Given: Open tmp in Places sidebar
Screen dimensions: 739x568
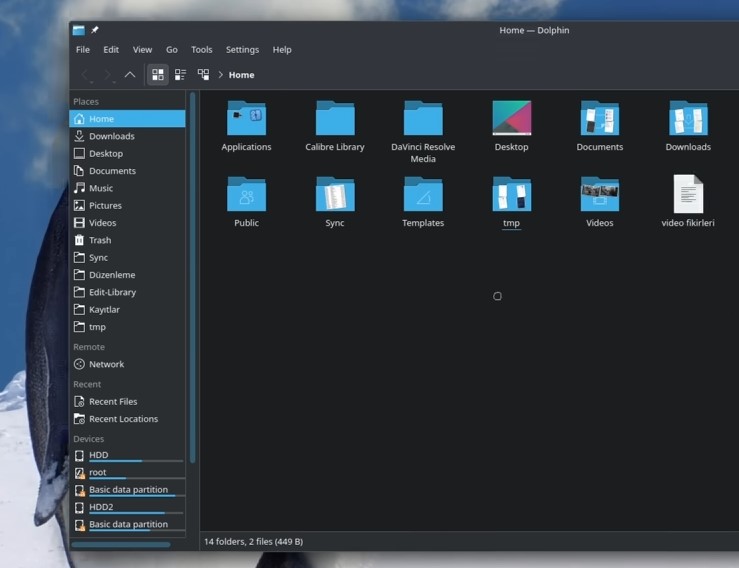Looking at the screenshot, I should [127, 327].
